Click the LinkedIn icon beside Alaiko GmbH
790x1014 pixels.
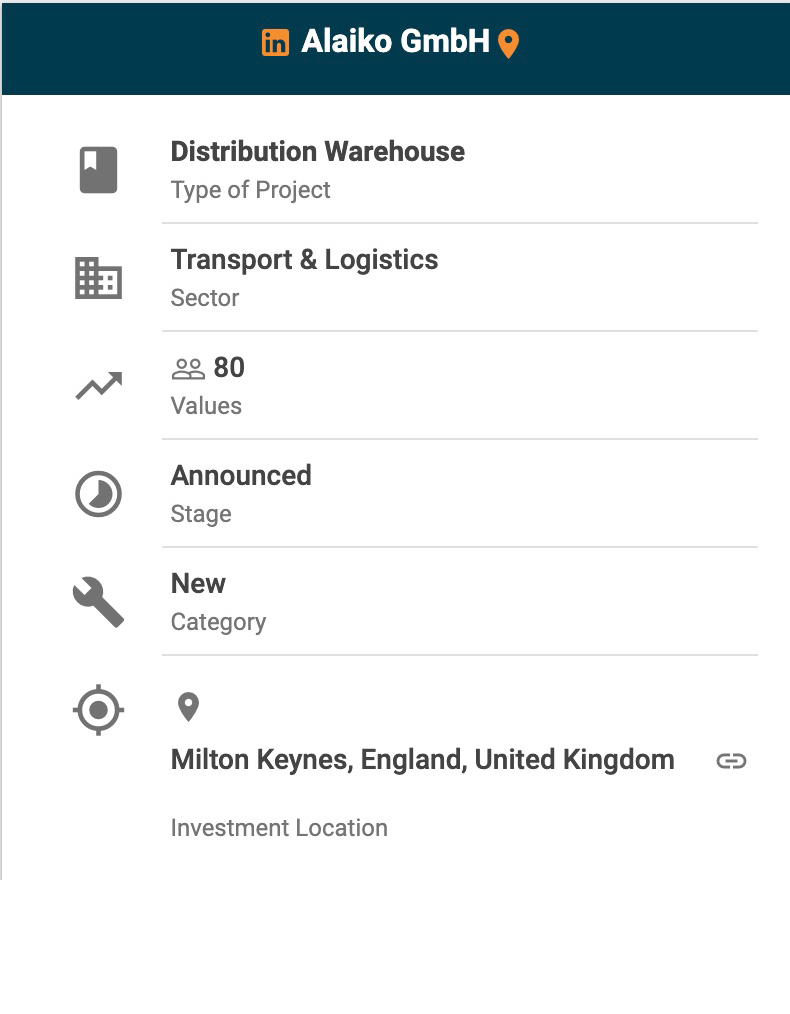tap(275, 42)
